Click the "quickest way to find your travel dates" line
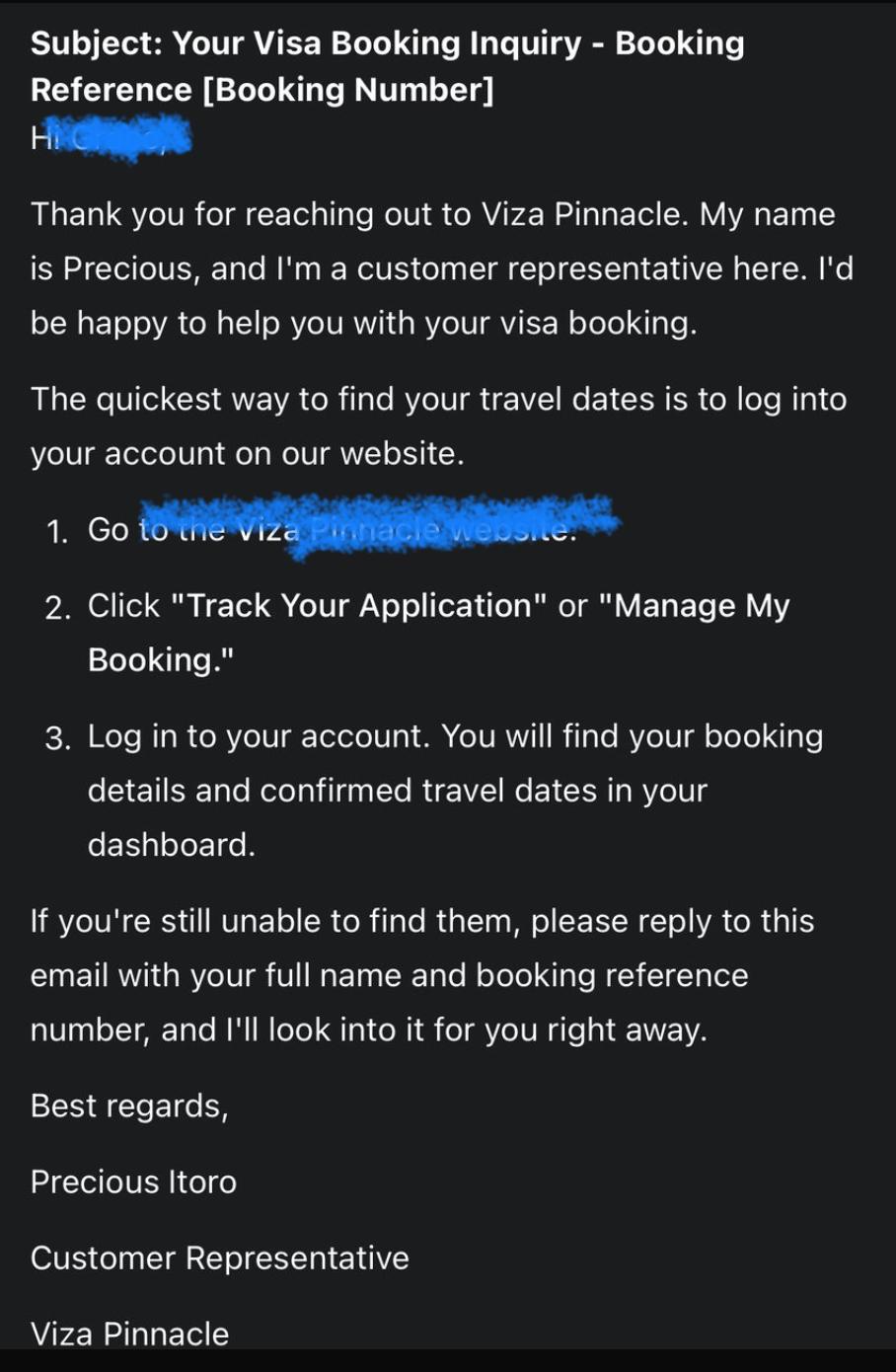896x1372 pixels. 438,426
